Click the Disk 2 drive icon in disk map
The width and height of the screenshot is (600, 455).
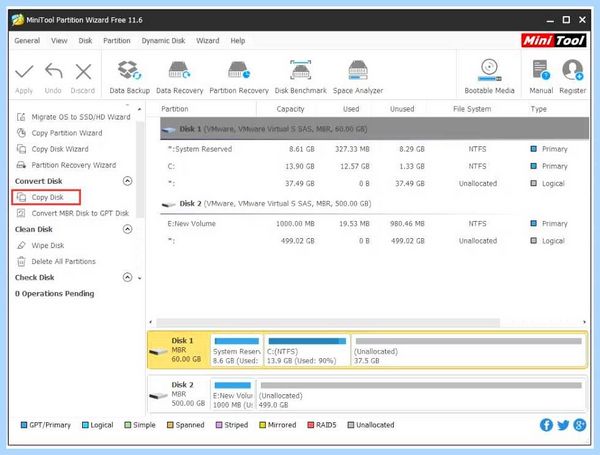pyautogui.click(x=158, y=396)
